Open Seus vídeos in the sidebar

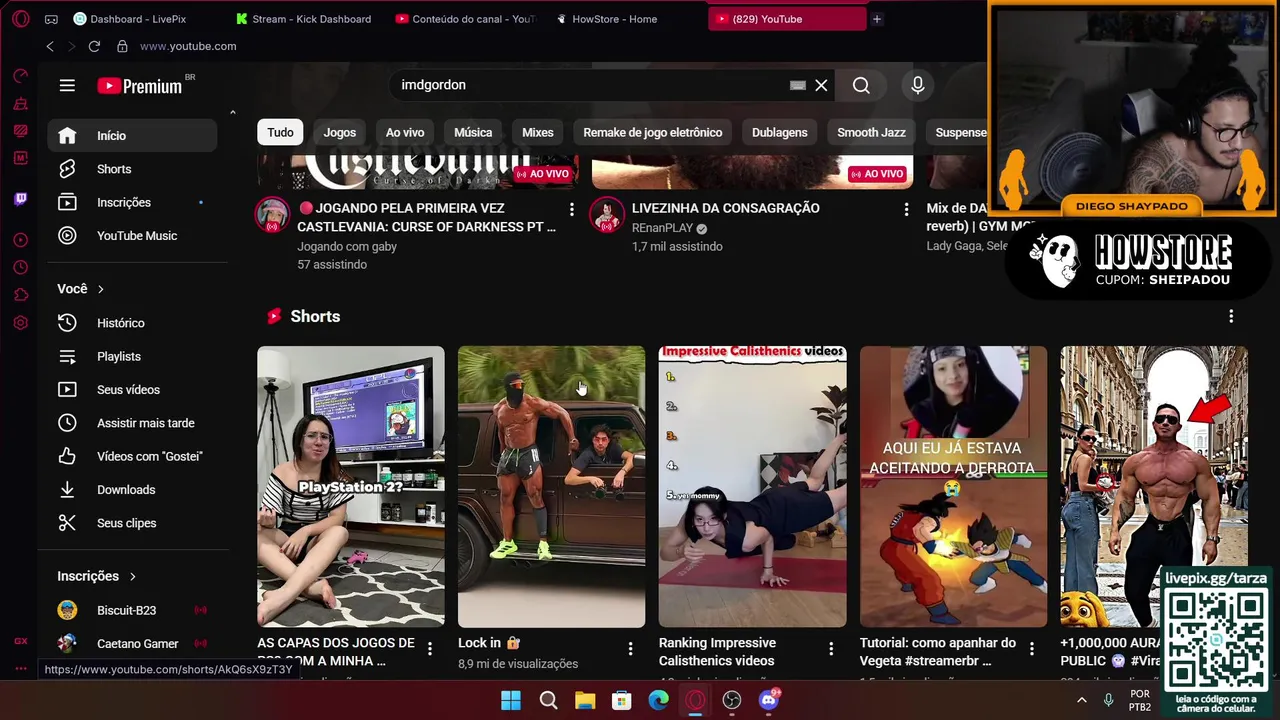pos(132,390)
